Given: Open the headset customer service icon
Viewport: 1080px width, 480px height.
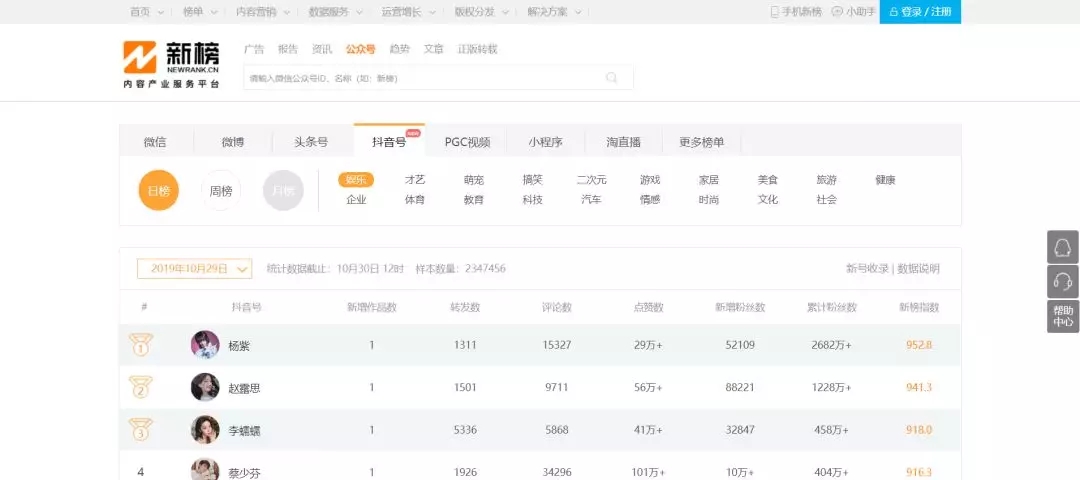Looking at the screenshot, I should (x=1062, y=281).
